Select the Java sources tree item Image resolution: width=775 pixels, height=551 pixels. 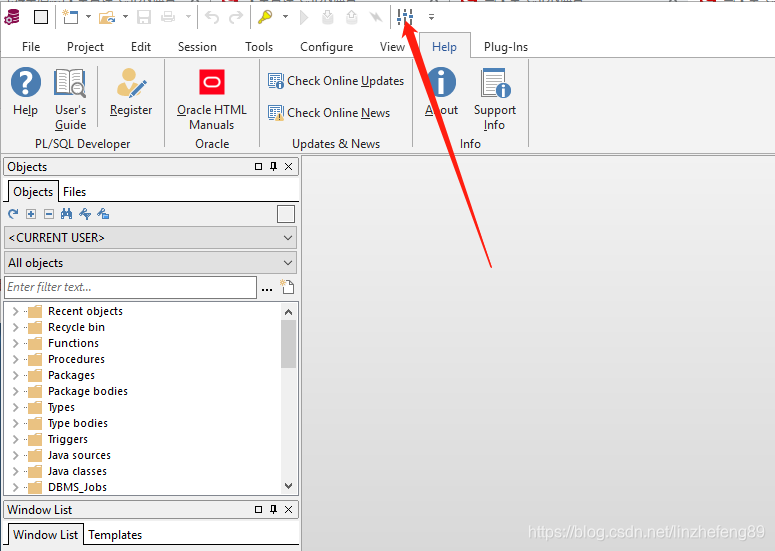pyautogui.click(x=79, y=455)
